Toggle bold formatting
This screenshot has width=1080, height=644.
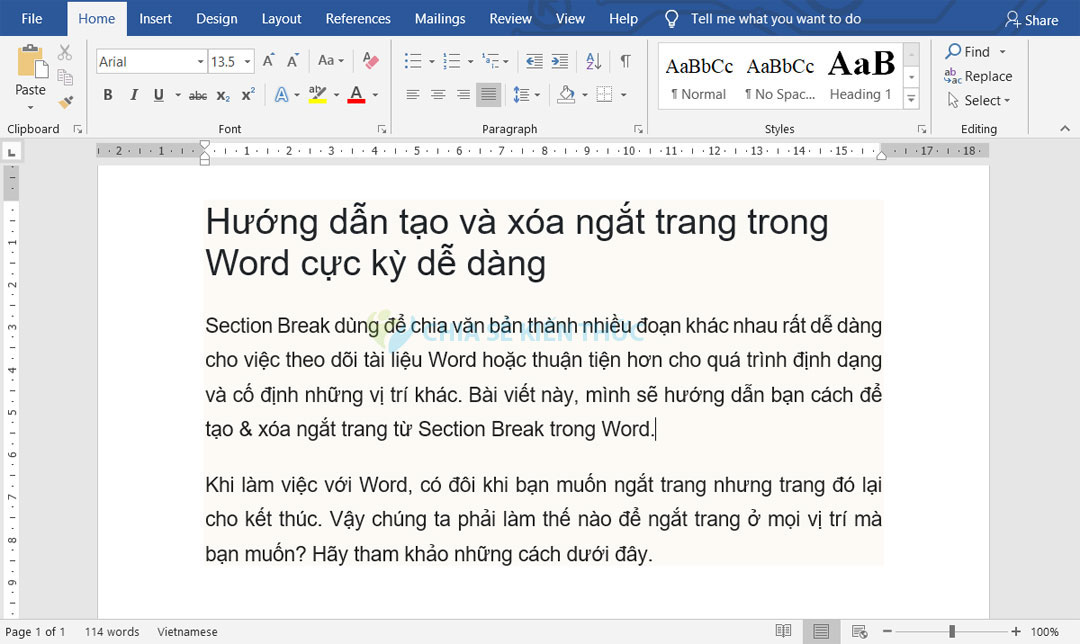[108, 94]
